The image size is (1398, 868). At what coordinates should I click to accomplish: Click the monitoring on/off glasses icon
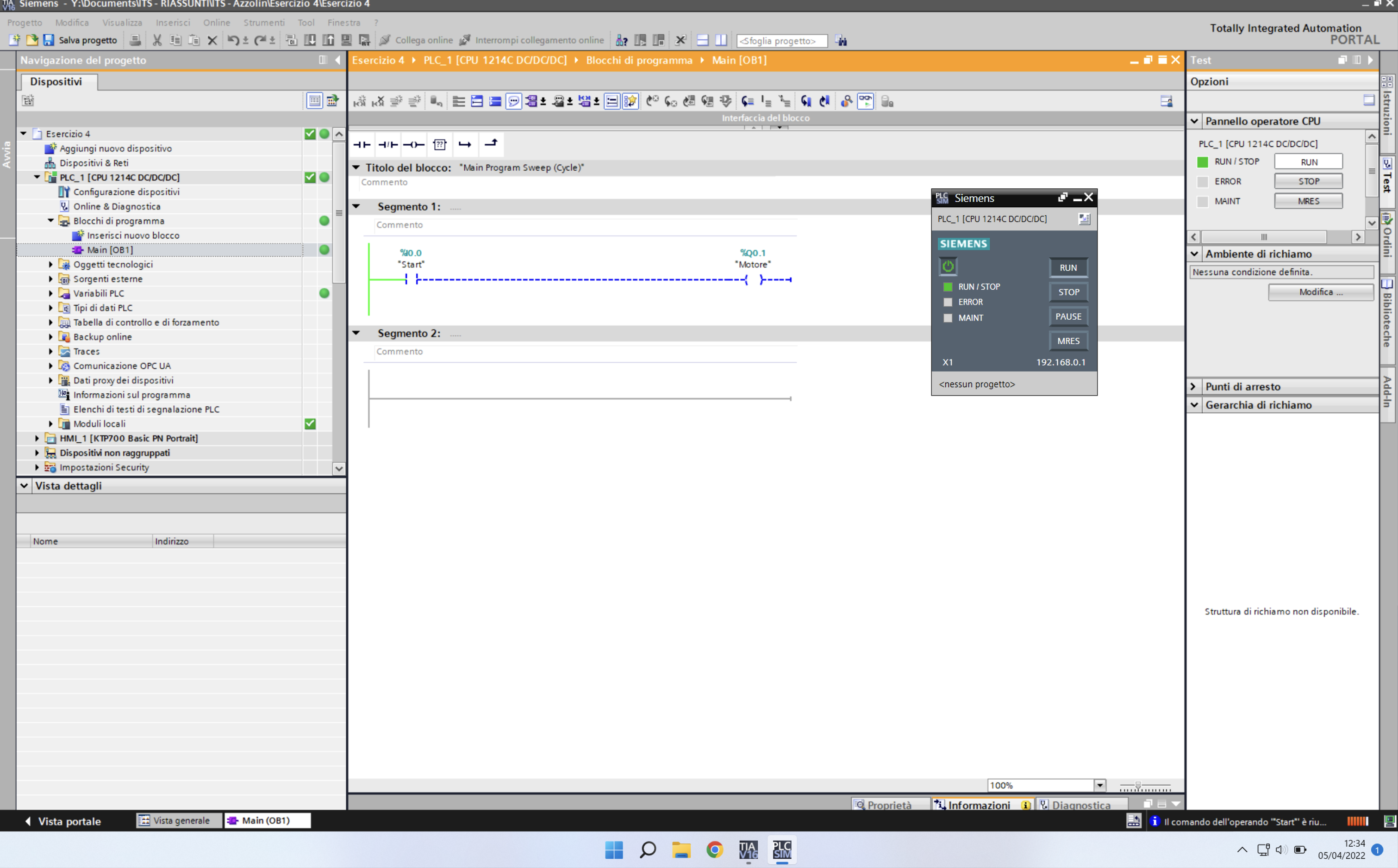866,101
